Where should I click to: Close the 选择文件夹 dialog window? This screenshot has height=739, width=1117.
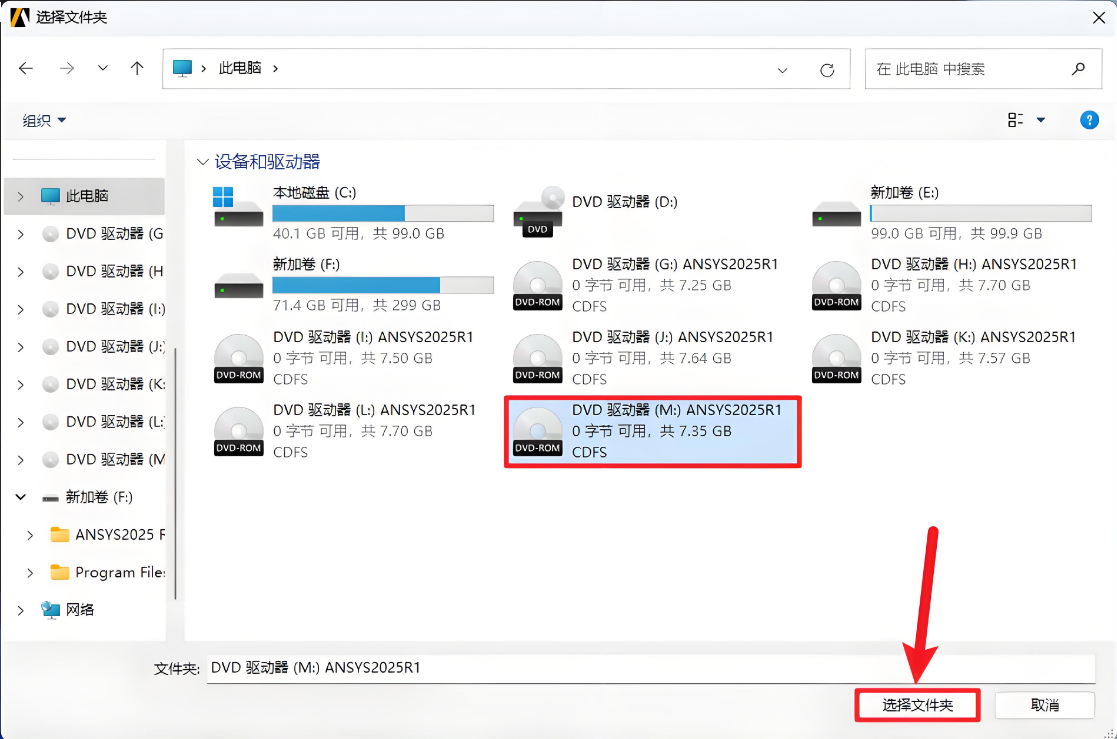tap(1098, 18)
